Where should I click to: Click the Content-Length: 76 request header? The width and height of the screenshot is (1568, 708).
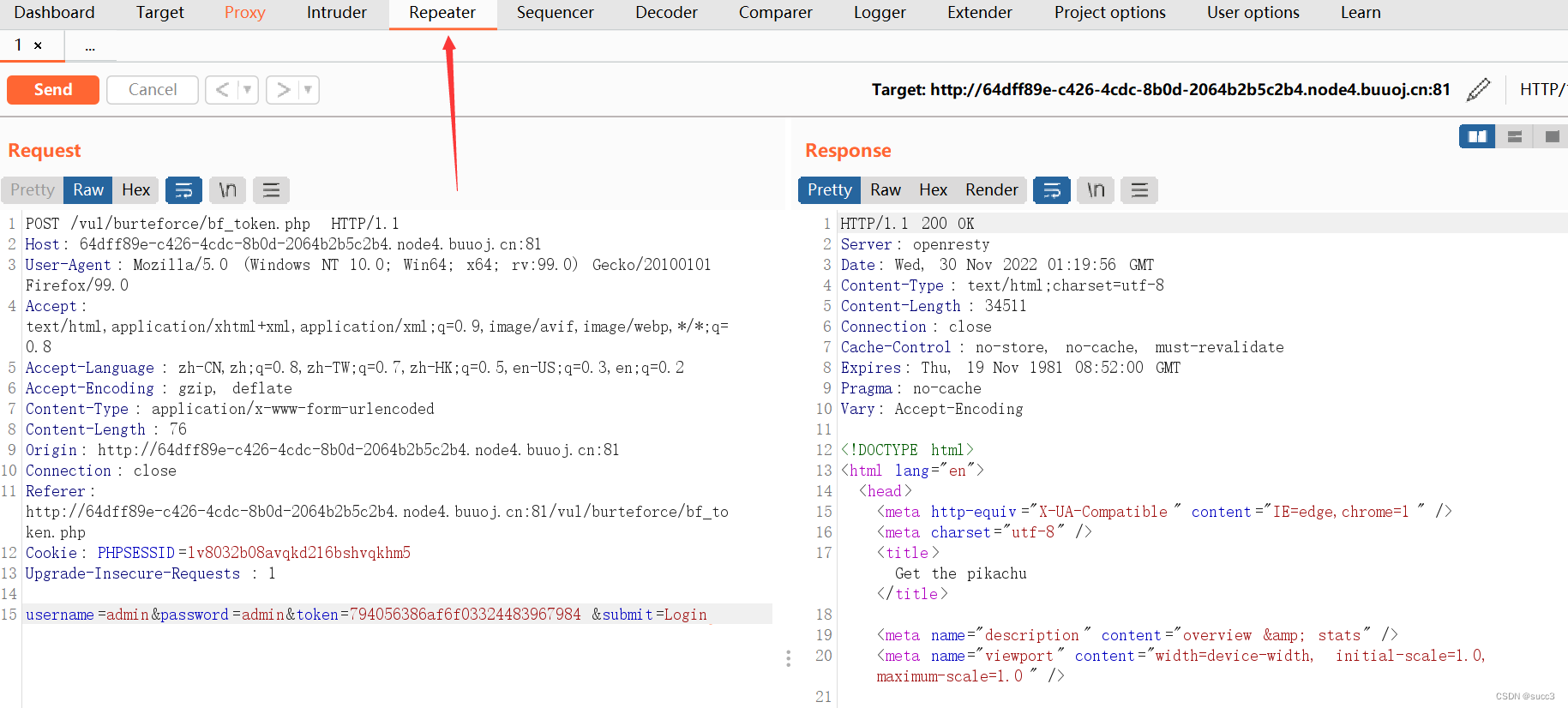click(x=106, y=429)
